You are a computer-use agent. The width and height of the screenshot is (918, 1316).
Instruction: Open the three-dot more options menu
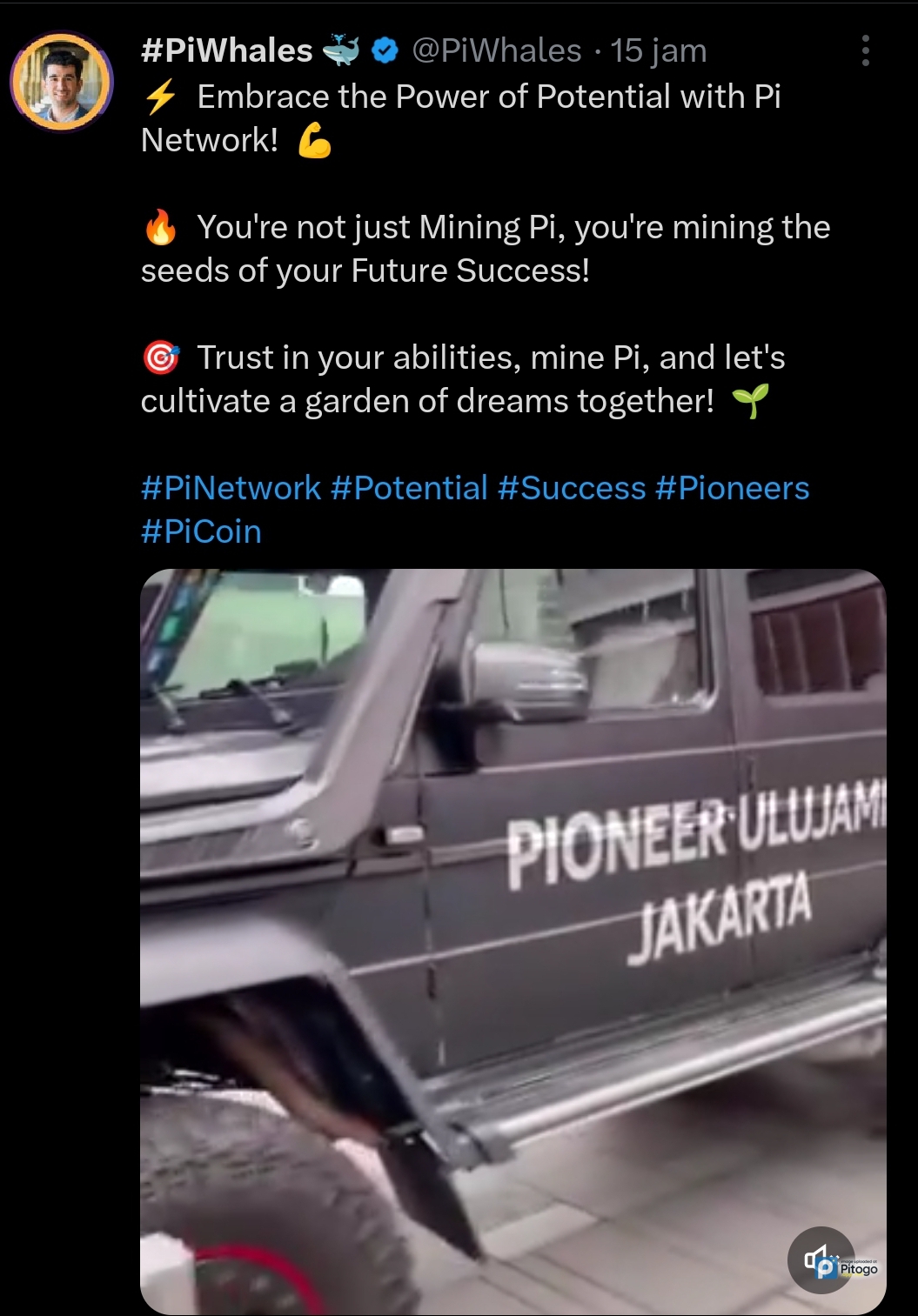point(865,51)
